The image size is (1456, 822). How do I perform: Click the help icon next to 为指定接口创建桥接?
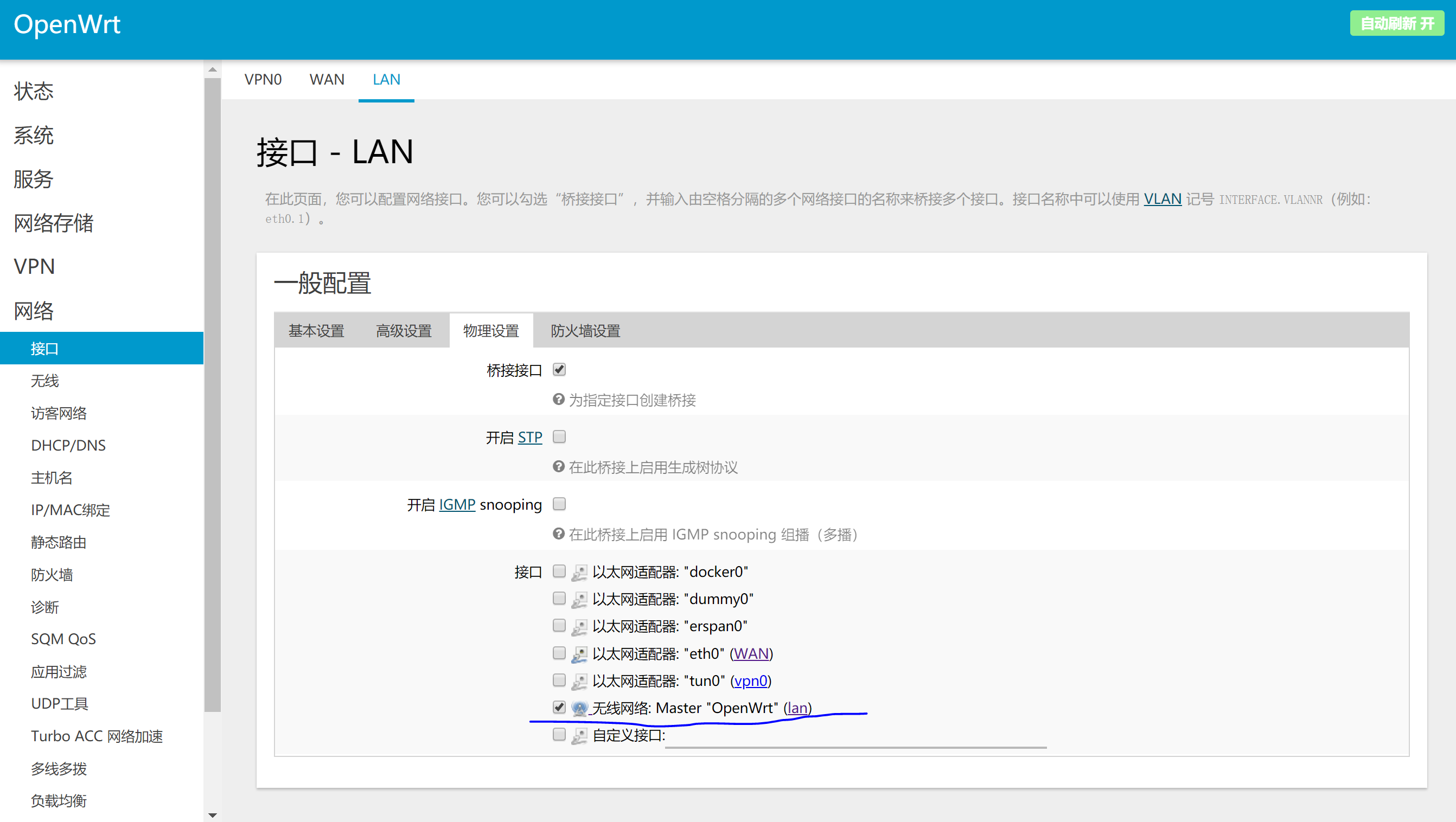pos(558,400)
